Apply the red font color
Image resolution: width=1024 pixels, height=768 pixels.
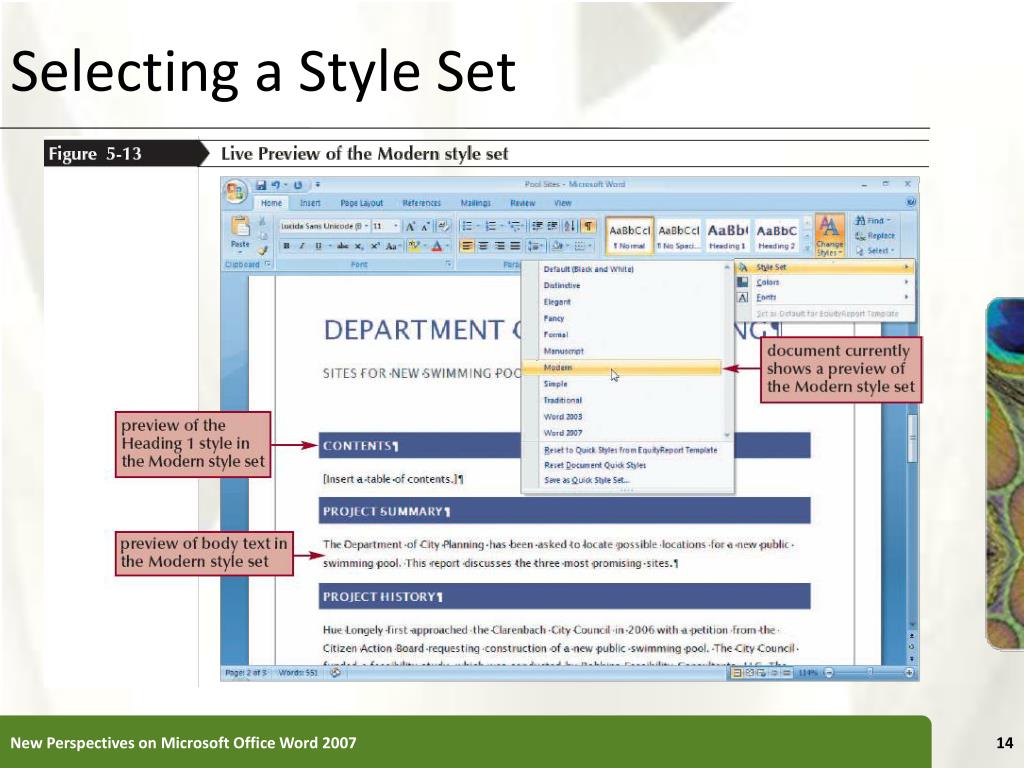[438, 246]
